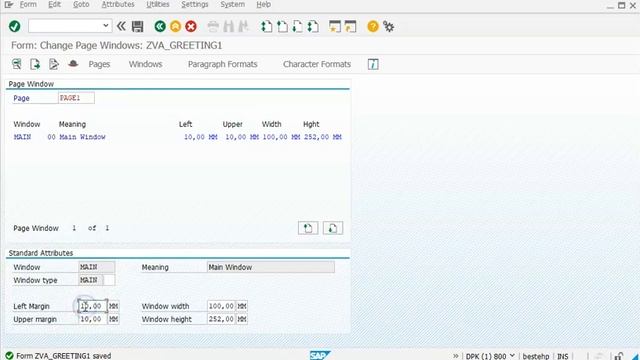
Task: Click the hat-shaped application toolbar icon
Action: tap(73, 64)
